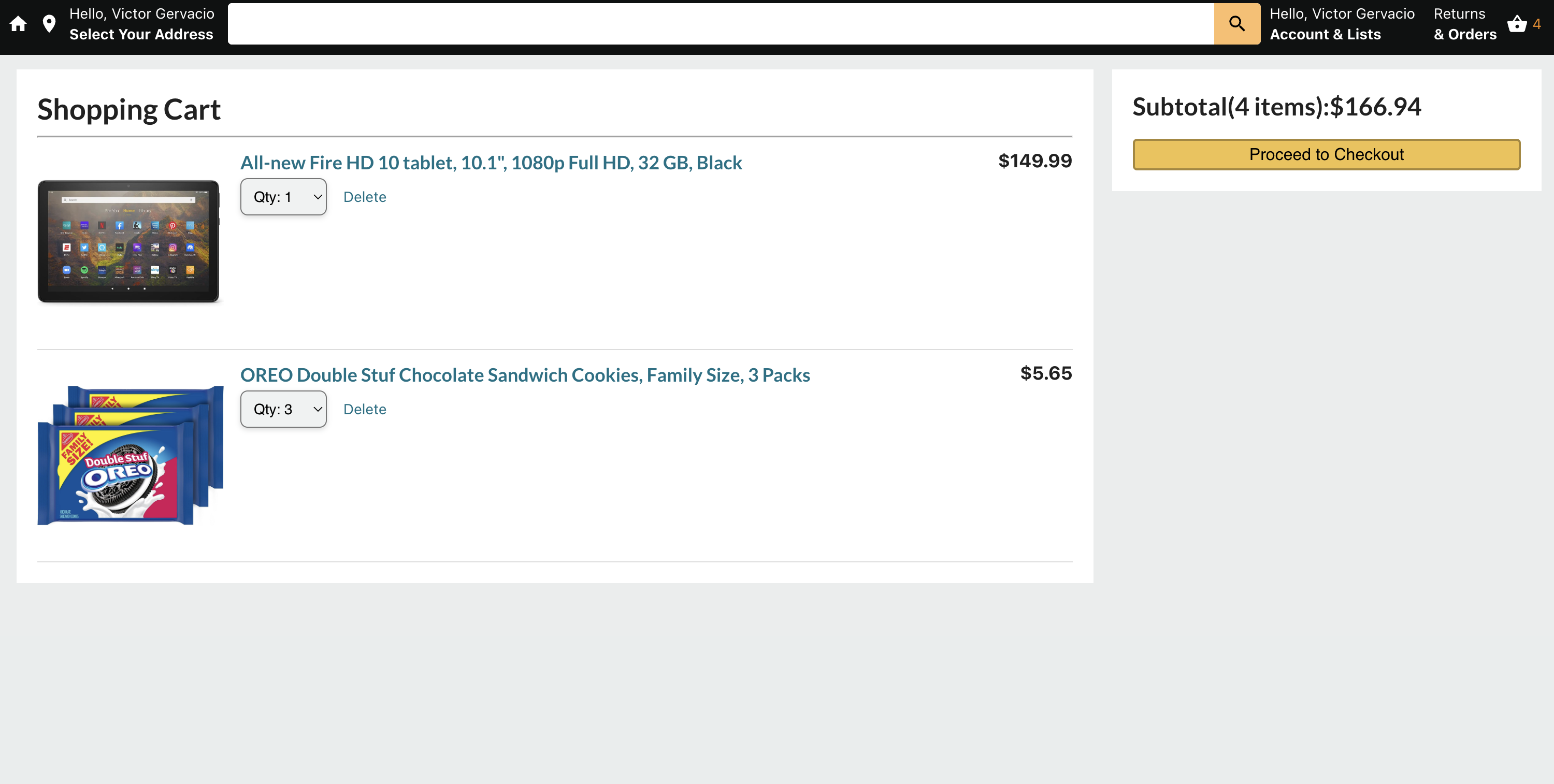
Task: Delete the Fire HD 10 tablet from cart
Action: [364, 197]
